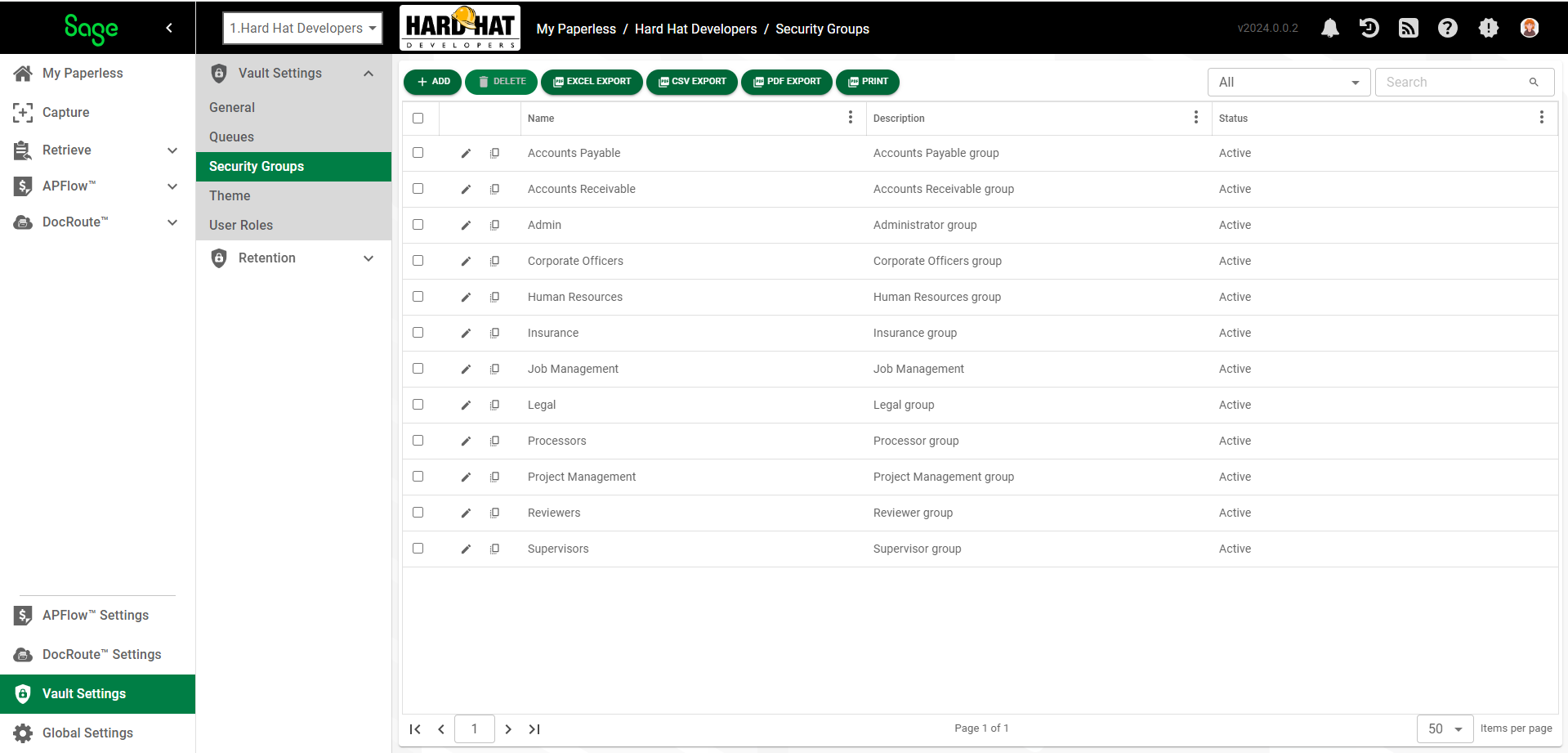Go to the last page
Image resolution: width=1568 pixels, height=753 pixels.
(534, 729)
